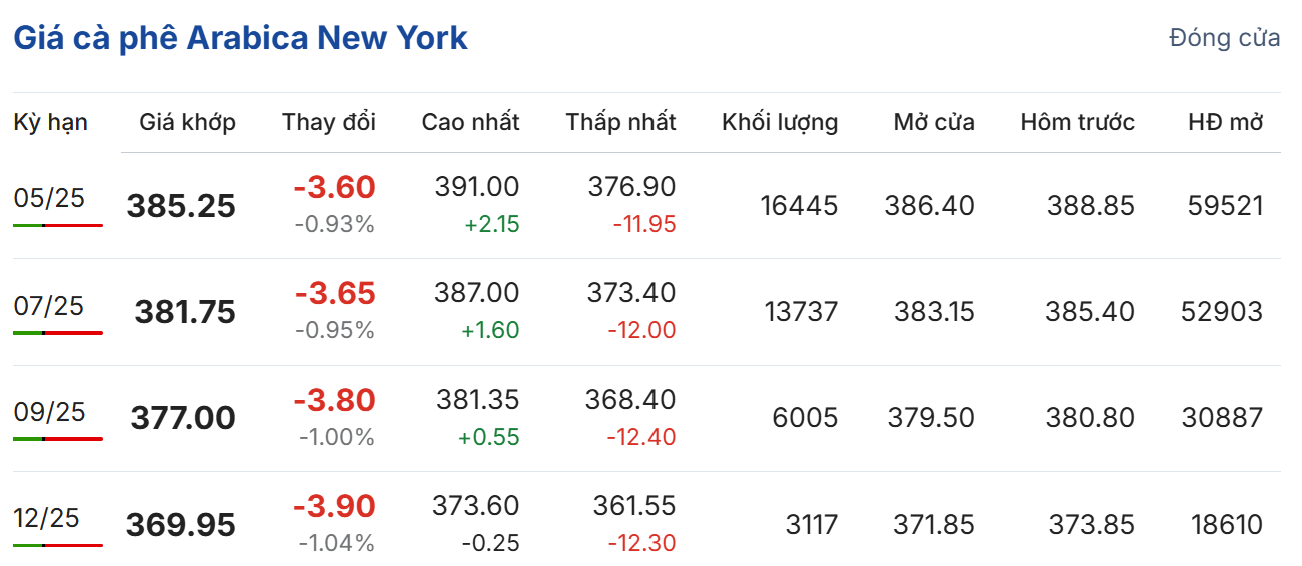
Task: Click the 'Khối lượng' column header
Action: (780, 123)
